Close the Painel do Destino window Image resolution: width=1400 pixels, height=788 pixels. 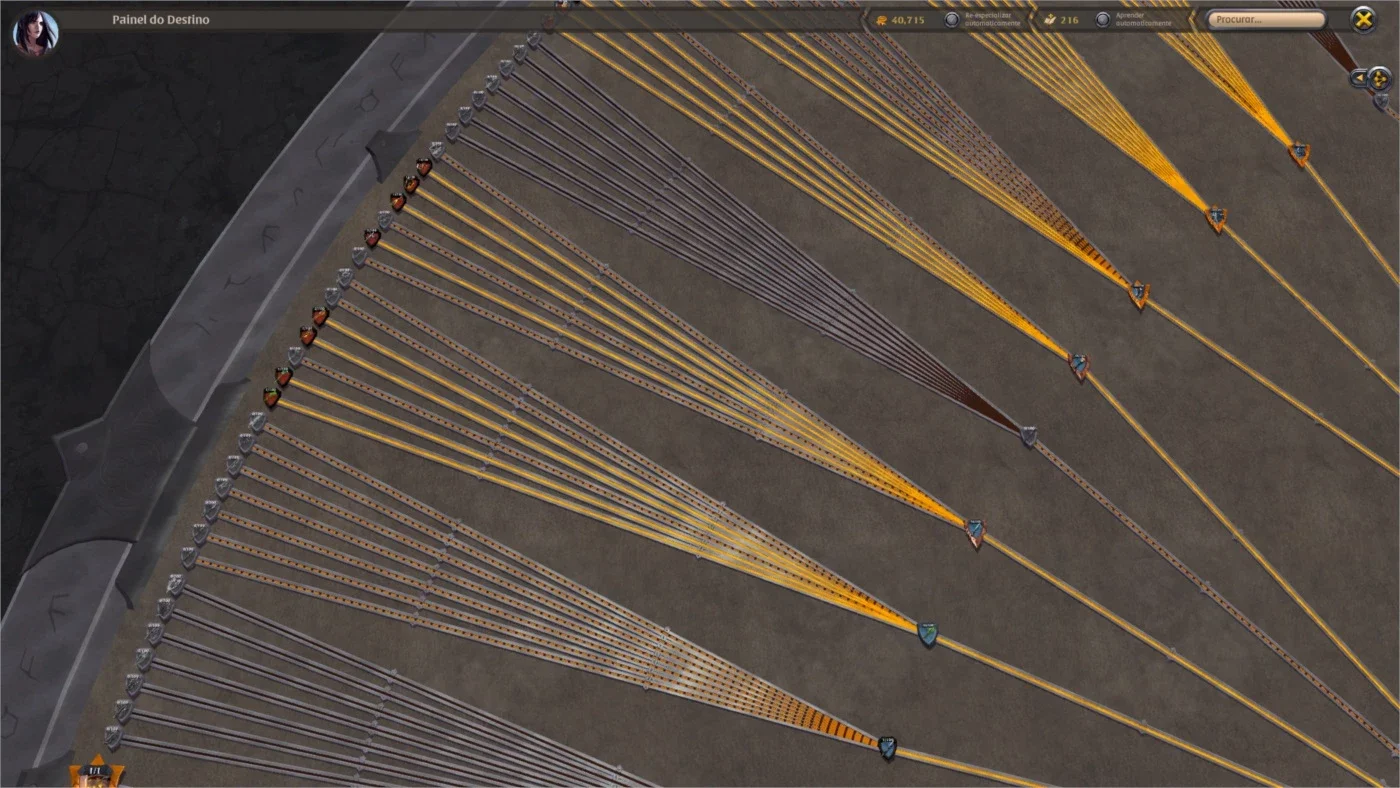coord(1363,19)
